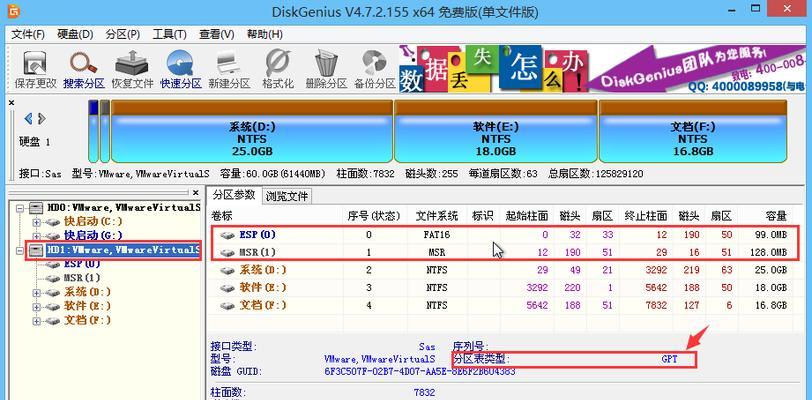
Task: Click the 16.8GB capacity cell
Action: point(773,306)
